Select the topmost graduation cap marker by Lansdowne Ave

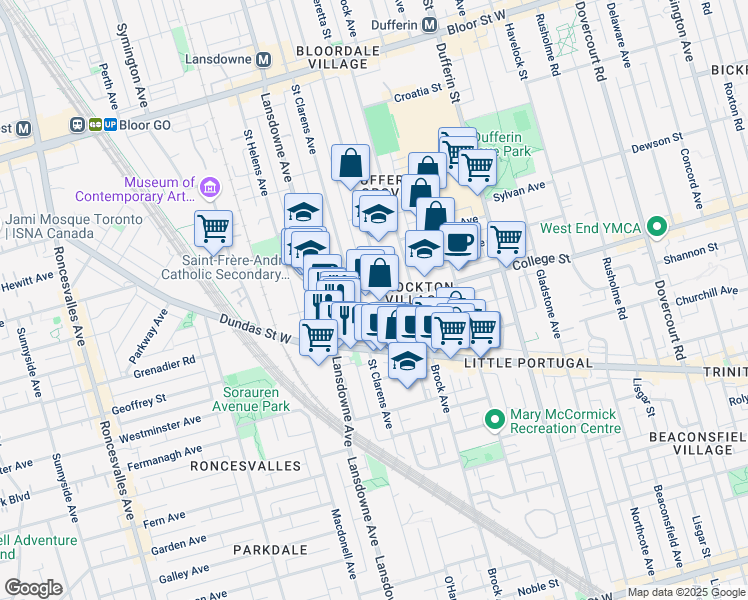pos(303,210)
